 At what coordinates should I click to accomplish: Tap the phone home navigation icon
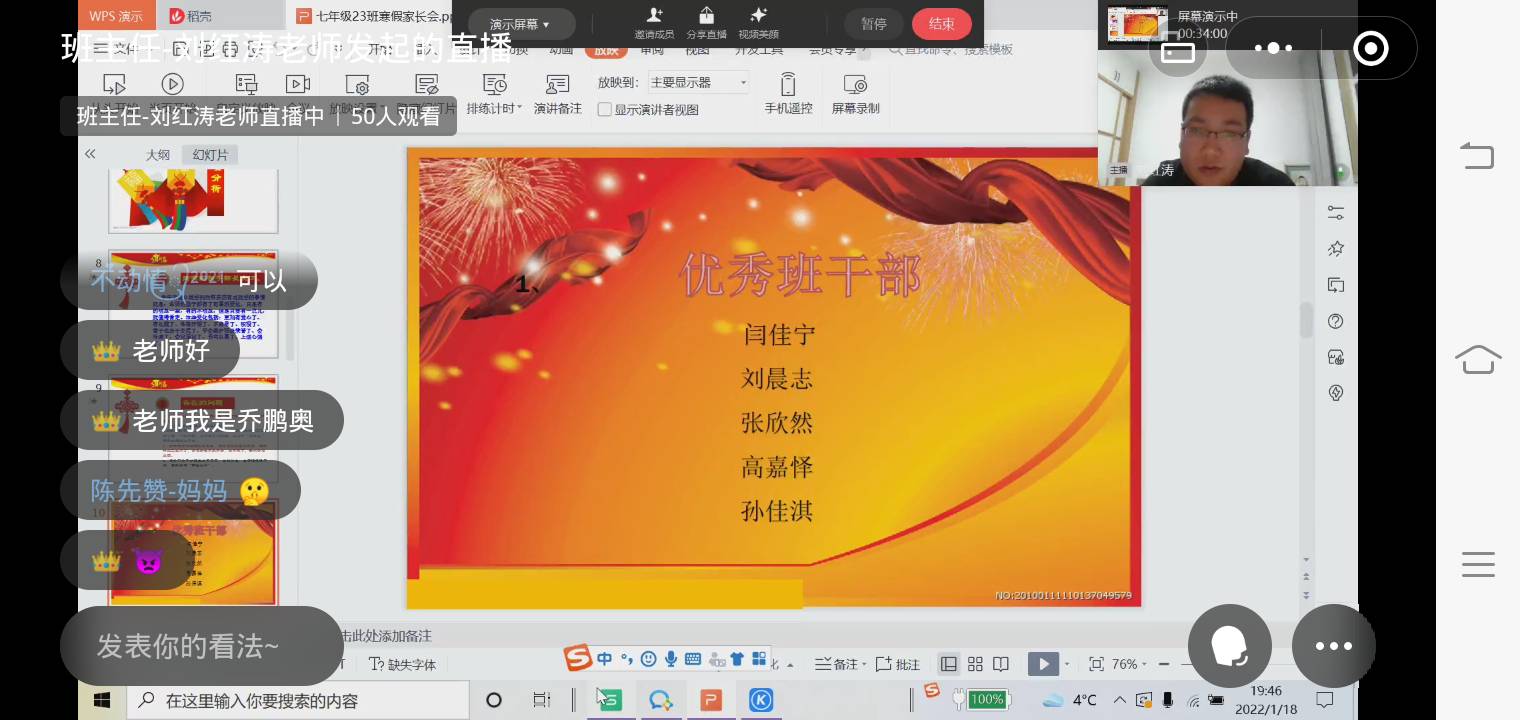pyautogui.click(x=1478, y=359)
